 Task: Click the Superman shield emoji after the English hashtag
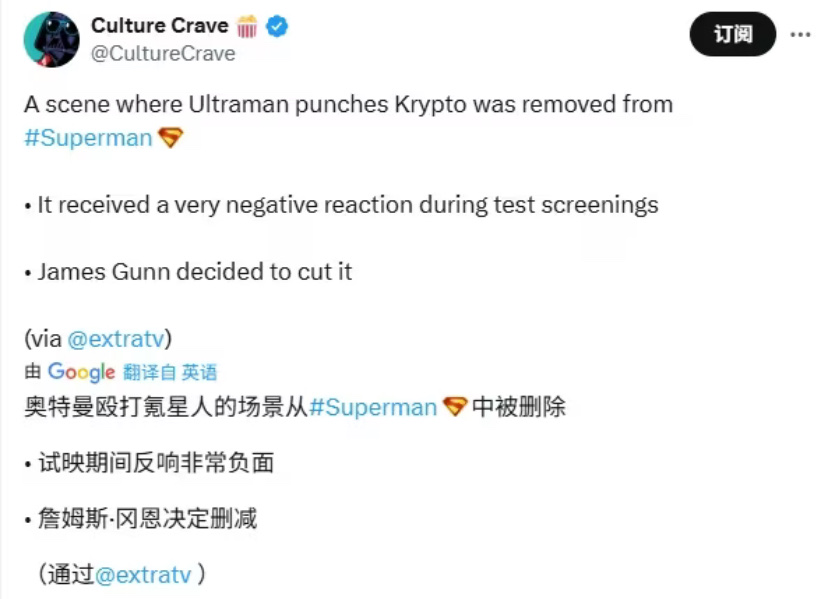coord(171,138)
